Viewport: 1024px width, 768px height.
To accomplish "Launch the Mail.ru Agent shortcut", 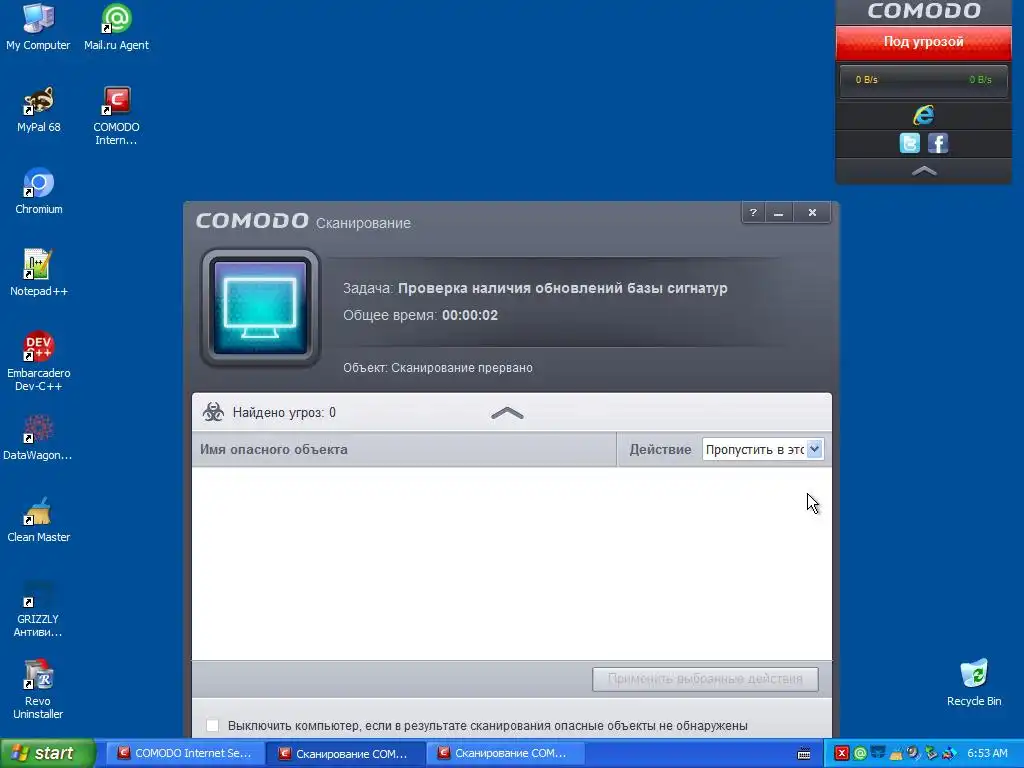I will pos(116,26).
